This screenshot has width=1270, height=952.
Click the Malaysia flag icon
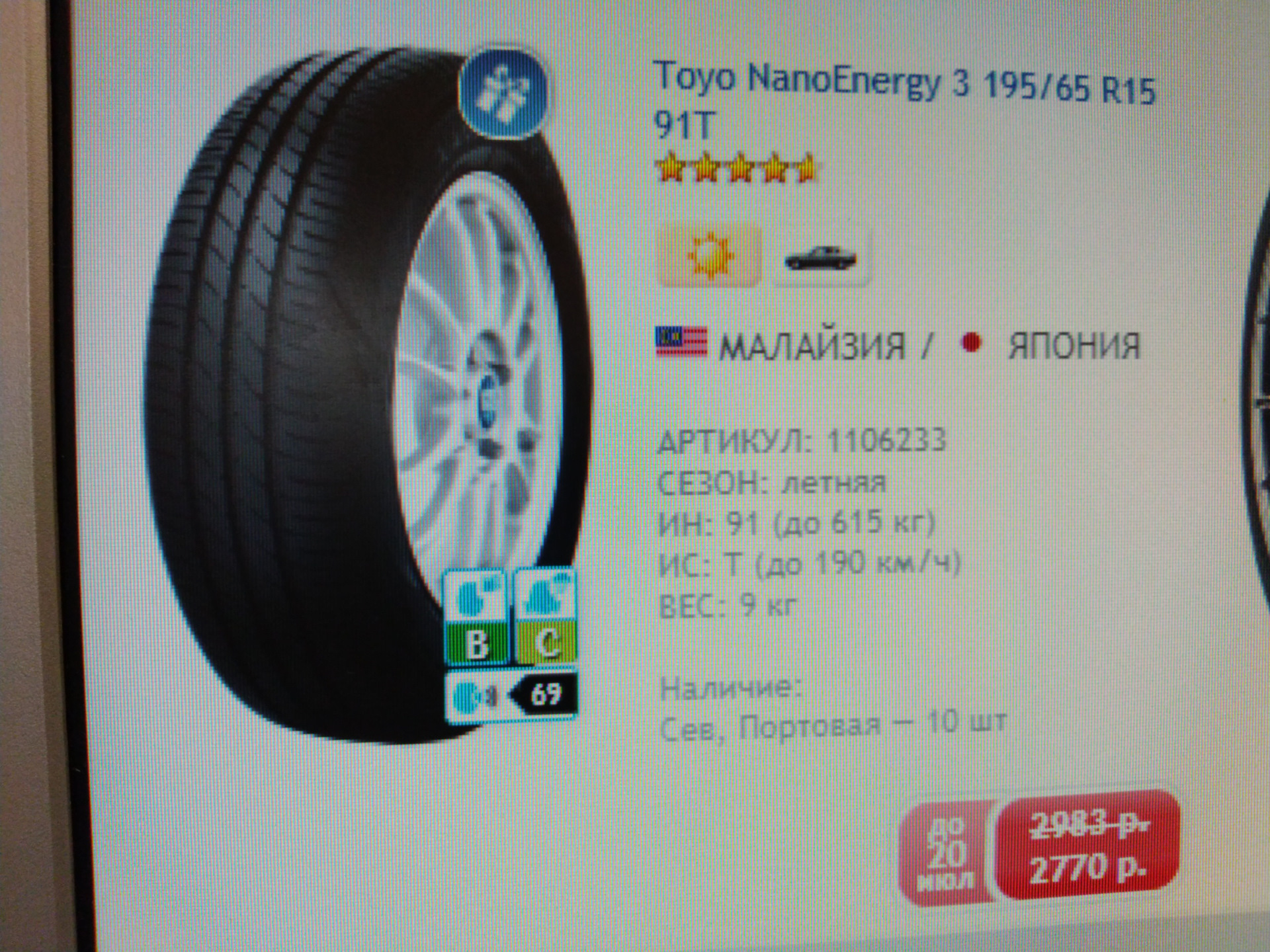(x=681, y=342)
